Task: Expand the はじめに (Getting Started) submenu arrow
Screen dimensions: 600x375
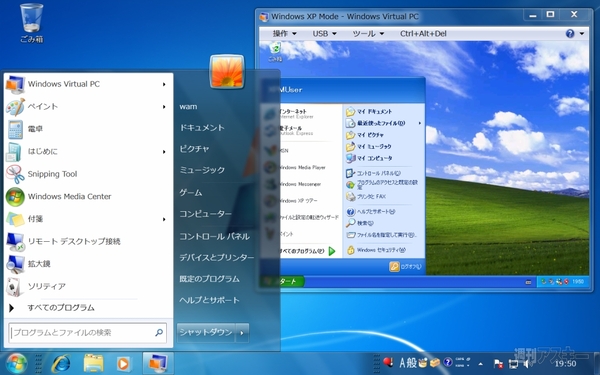Action: pos(164,152)
